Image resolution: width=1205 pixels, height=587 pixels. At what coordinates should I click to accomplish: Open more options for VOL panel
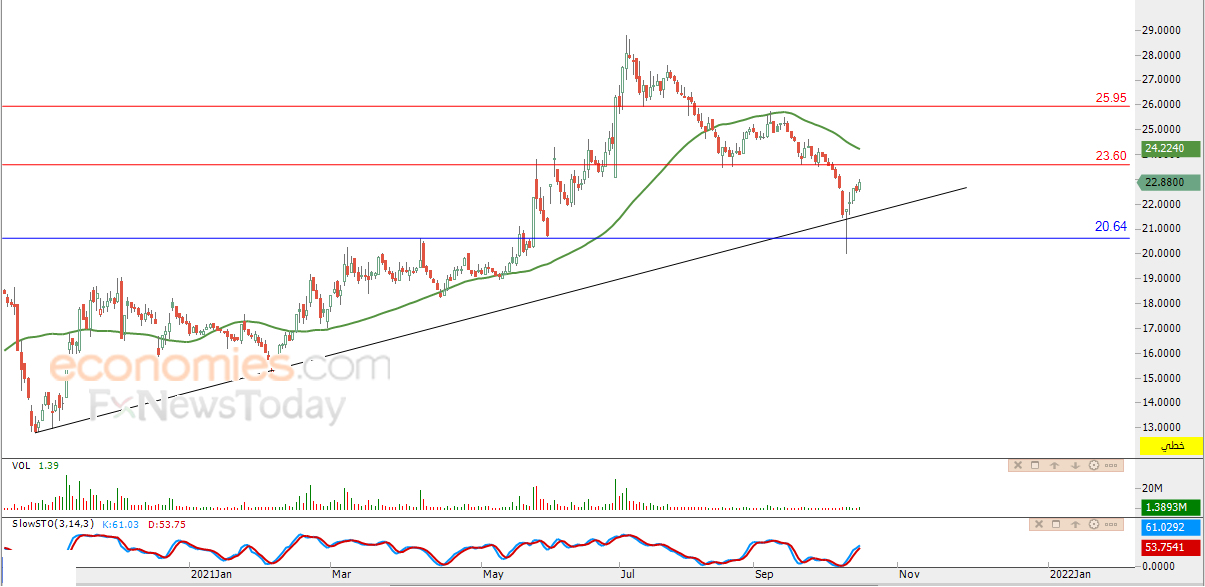[x=1111, y=465]
